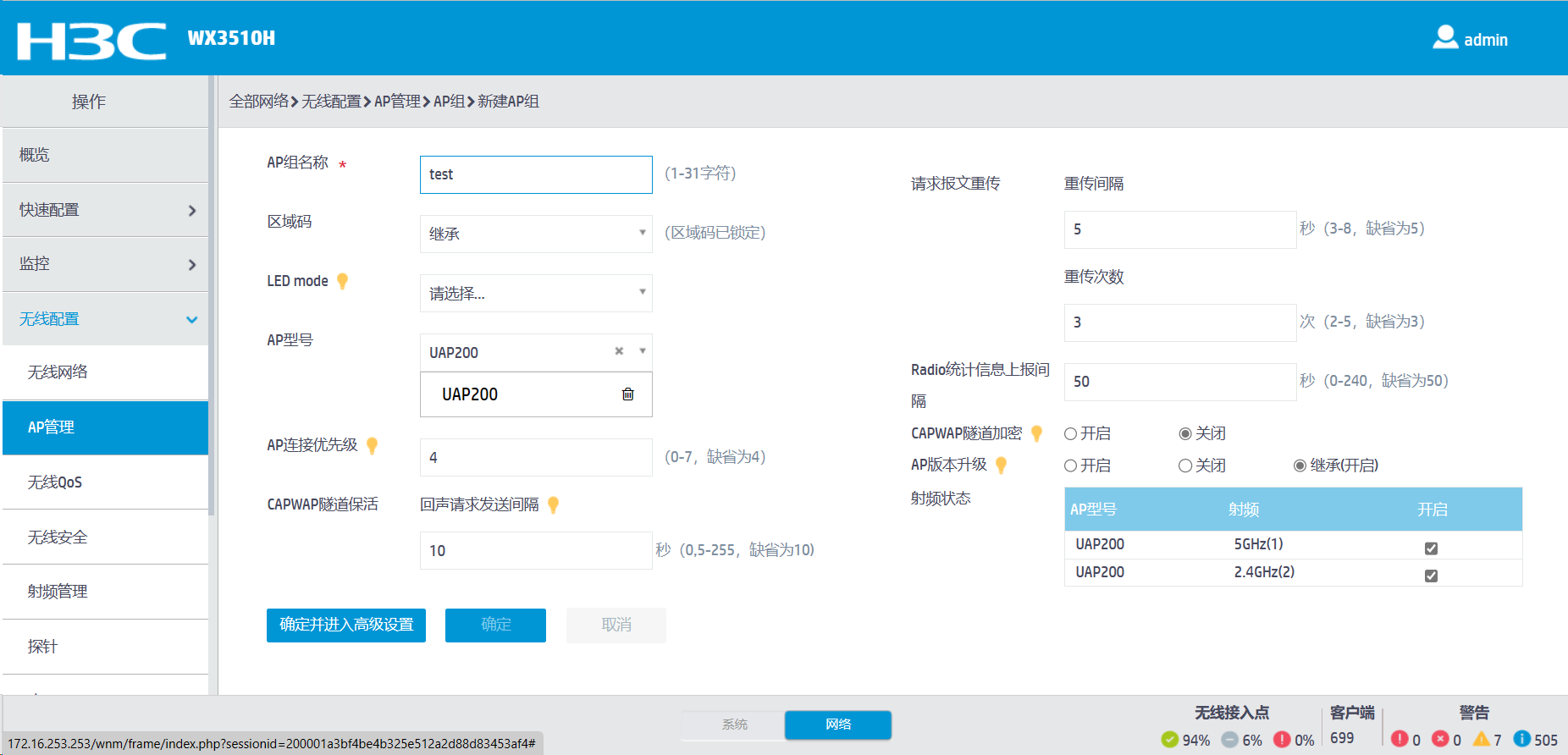Open 无线网络 in the sidebar

click(105, 372)
